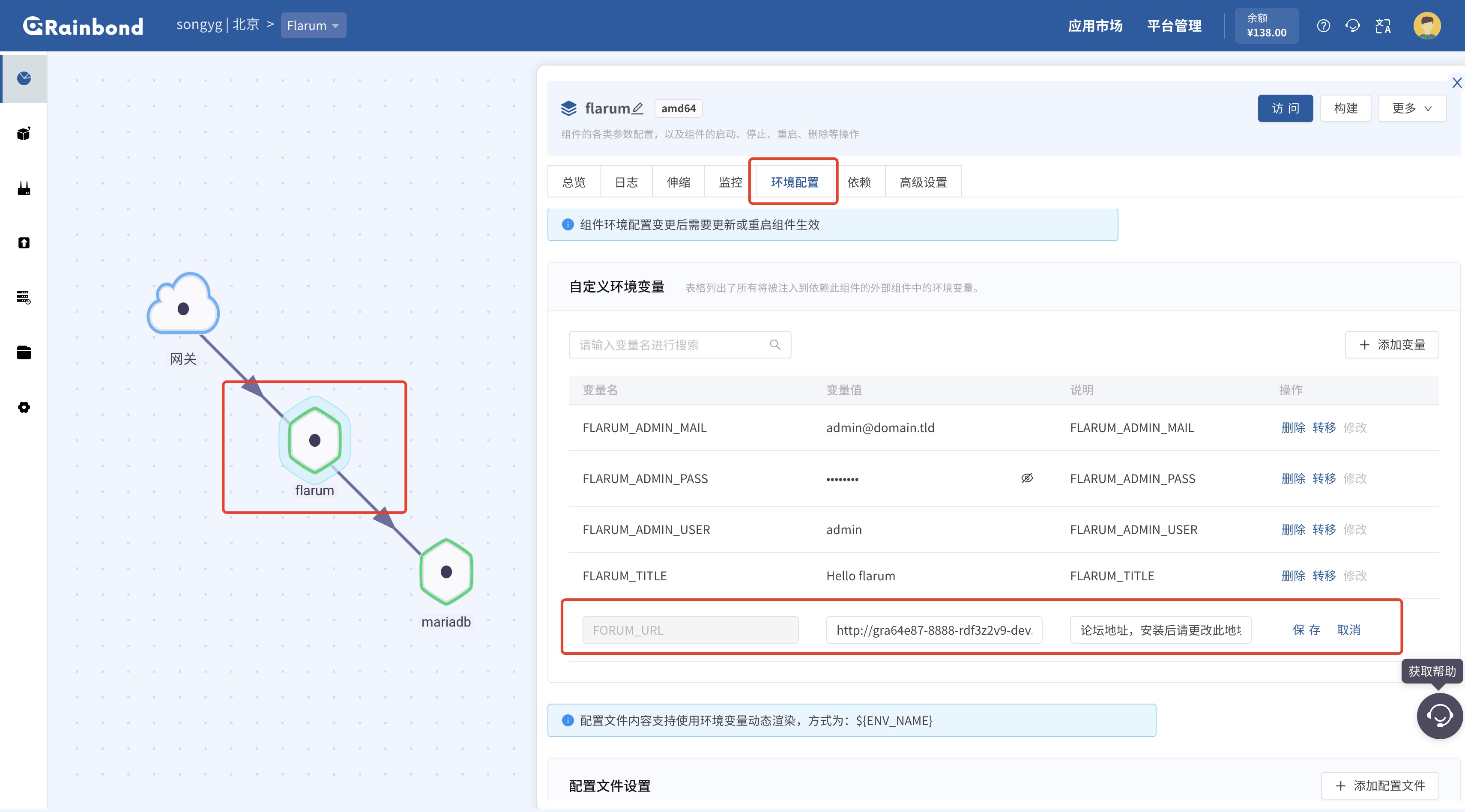Open the folder sidebar icon
The width and height of the screenshot is (1465, 812).
(x=24, y=352)
